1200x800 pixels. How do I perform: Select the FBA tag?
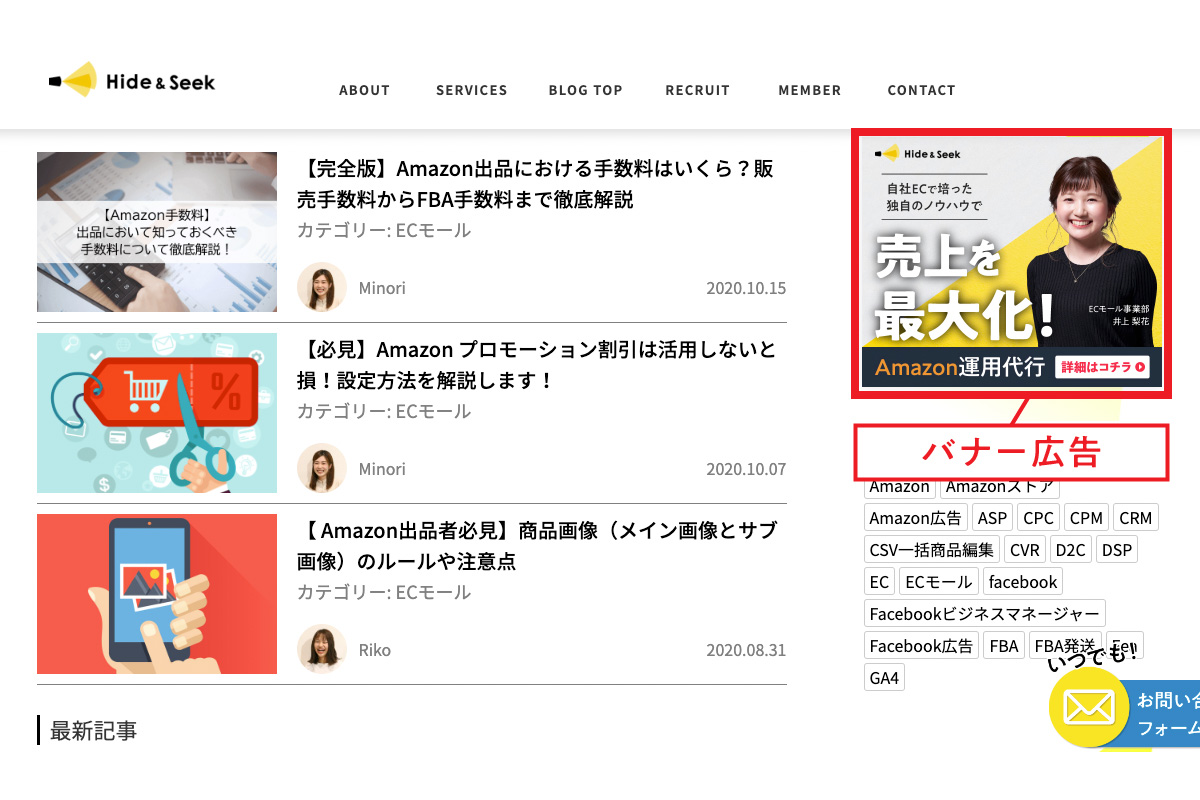click(1004, 646)
